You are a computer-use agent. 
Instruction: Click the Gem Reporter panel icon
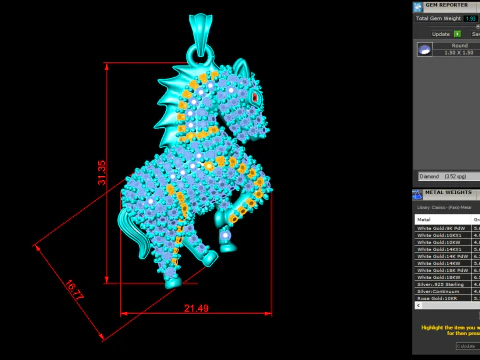pyautogui.click(x=418, y=7)
